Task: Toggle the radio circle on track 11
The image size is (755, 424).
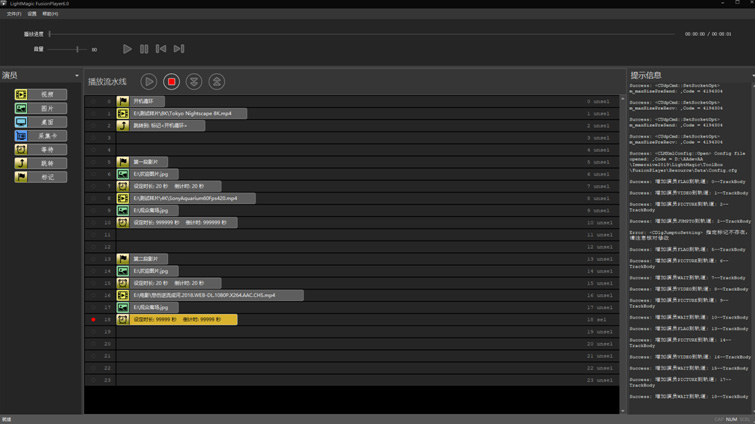Action: (93, 235)
